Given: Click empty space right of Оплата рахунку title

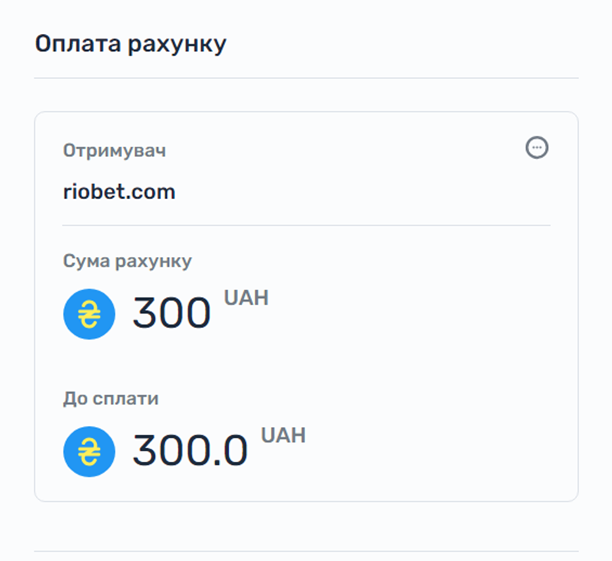Looking at the screenshot, I should pos(420,44).
